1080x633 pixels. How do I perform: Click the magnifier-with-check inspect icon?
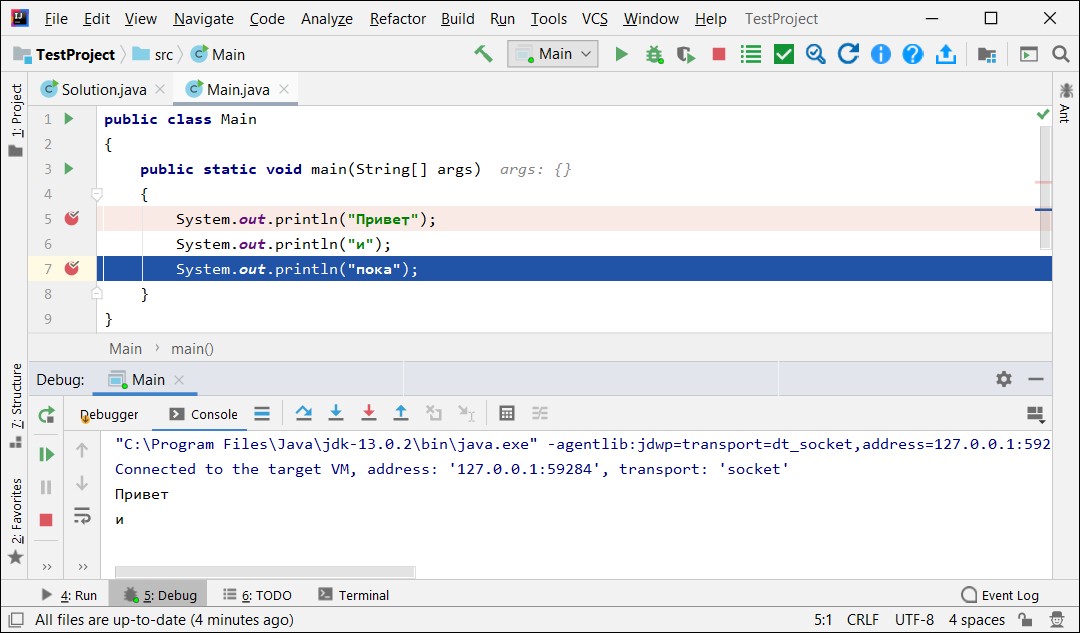click(x=816, y=54)
